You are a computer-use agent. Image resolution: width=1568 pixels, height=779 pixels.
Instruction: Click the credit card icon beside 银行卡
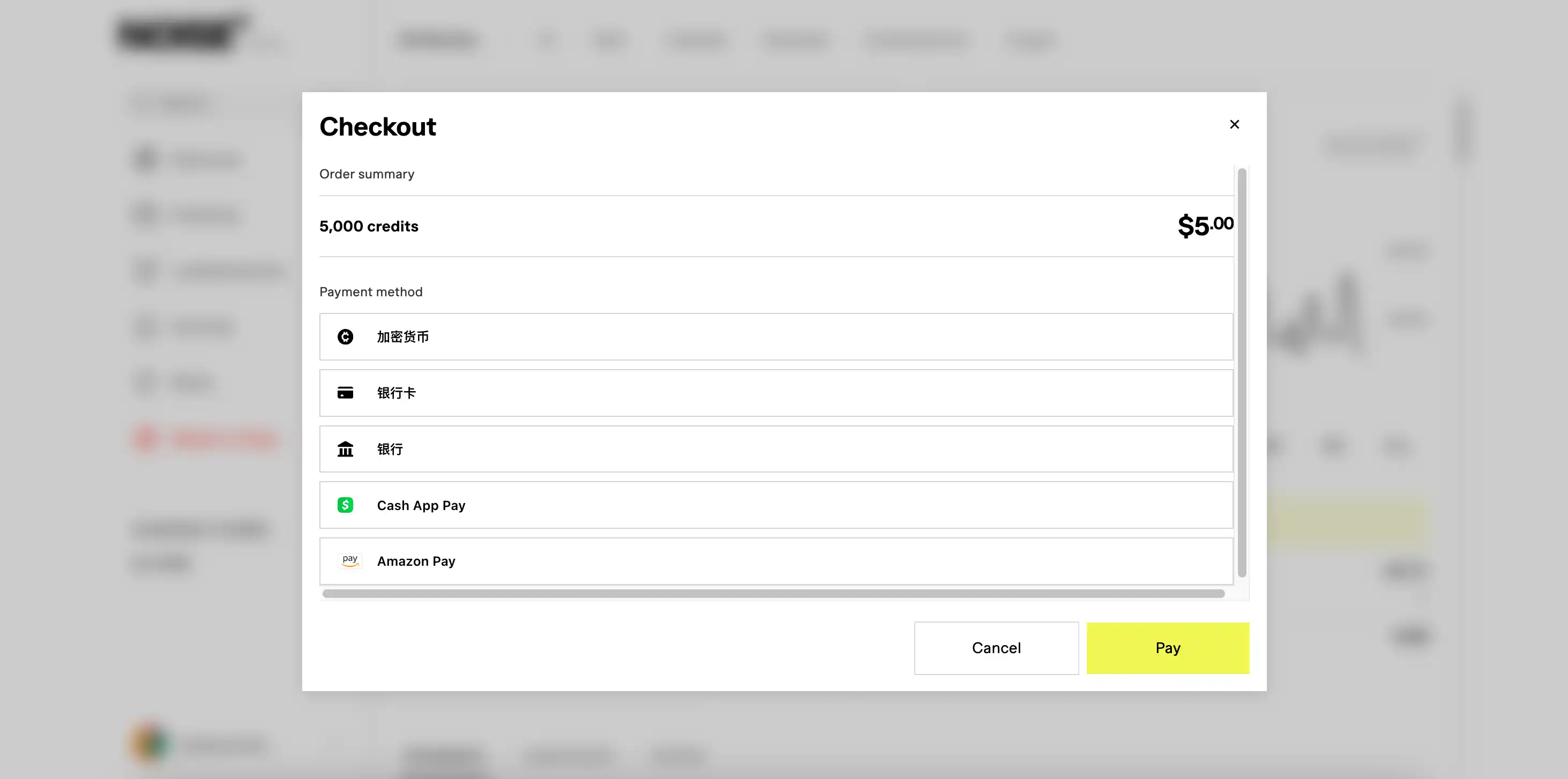click(x=345, y=393)
